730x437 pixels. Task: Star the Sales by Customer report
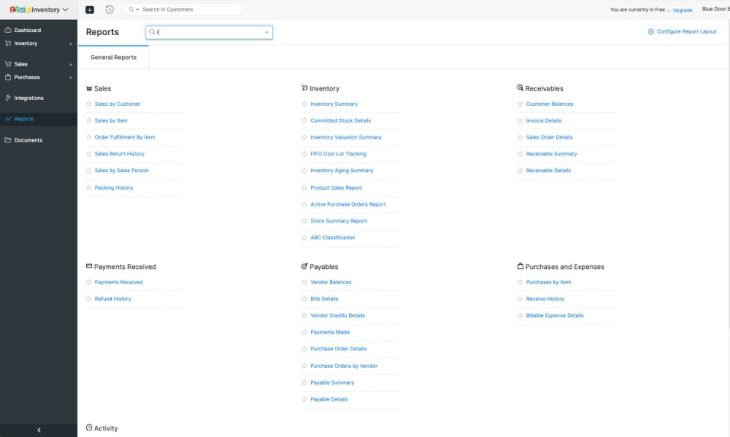(x=89, y=104)
